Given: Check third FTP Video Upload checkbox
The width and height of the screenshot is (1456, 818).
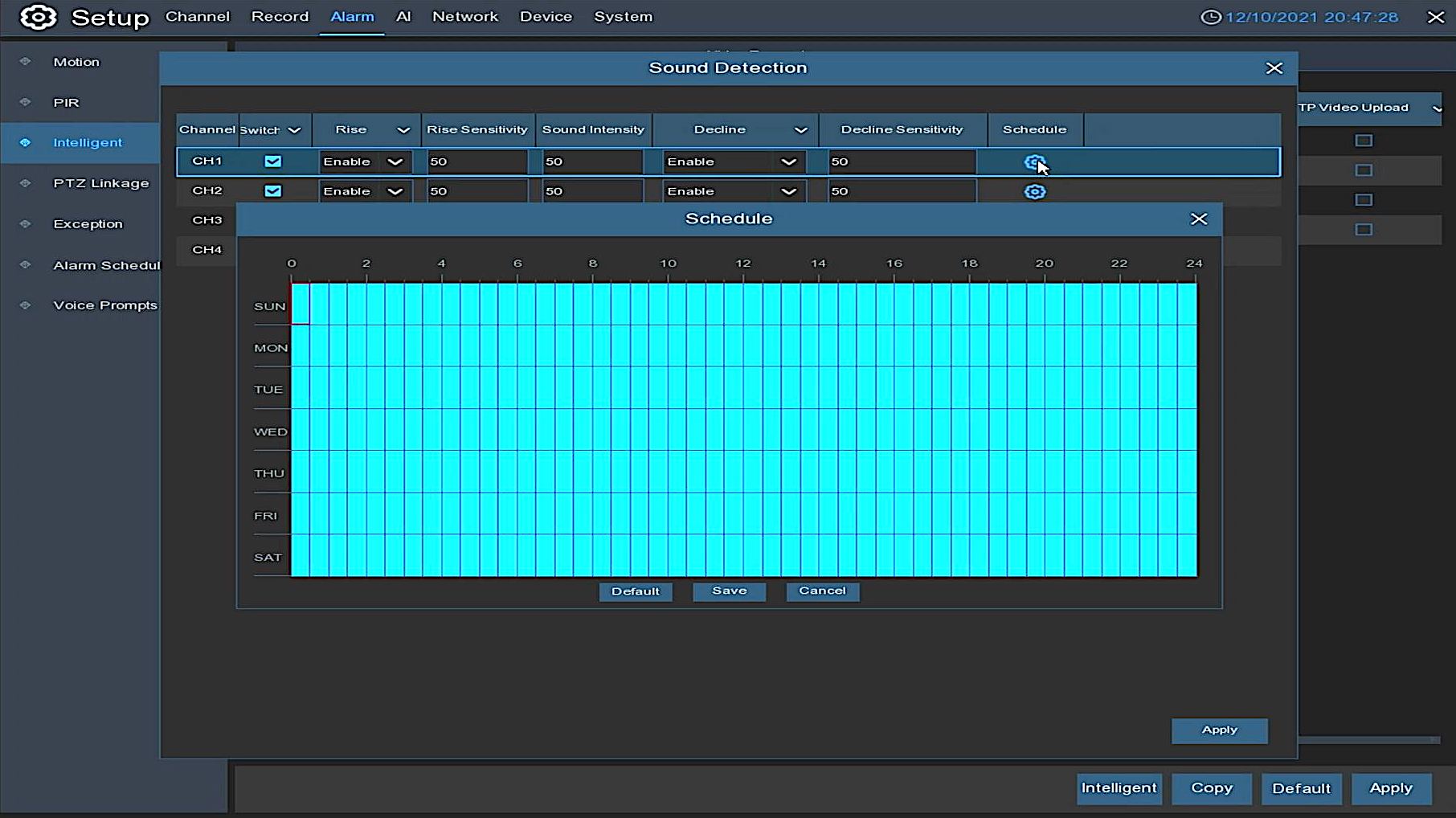Looking at the screenshot, I should [x=1363, y=200].
